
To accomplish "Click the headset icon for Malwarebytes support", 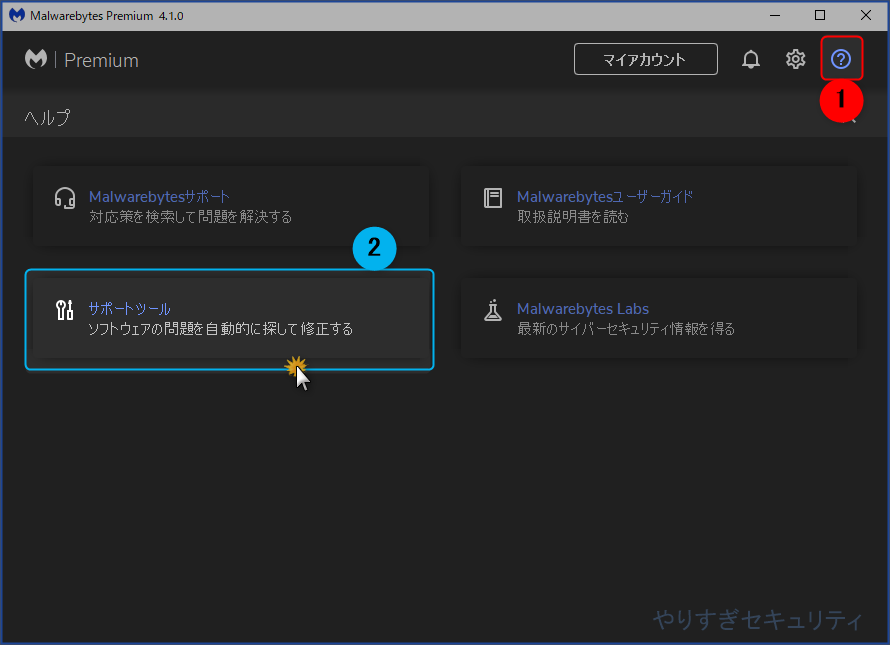I will point(65,198).
